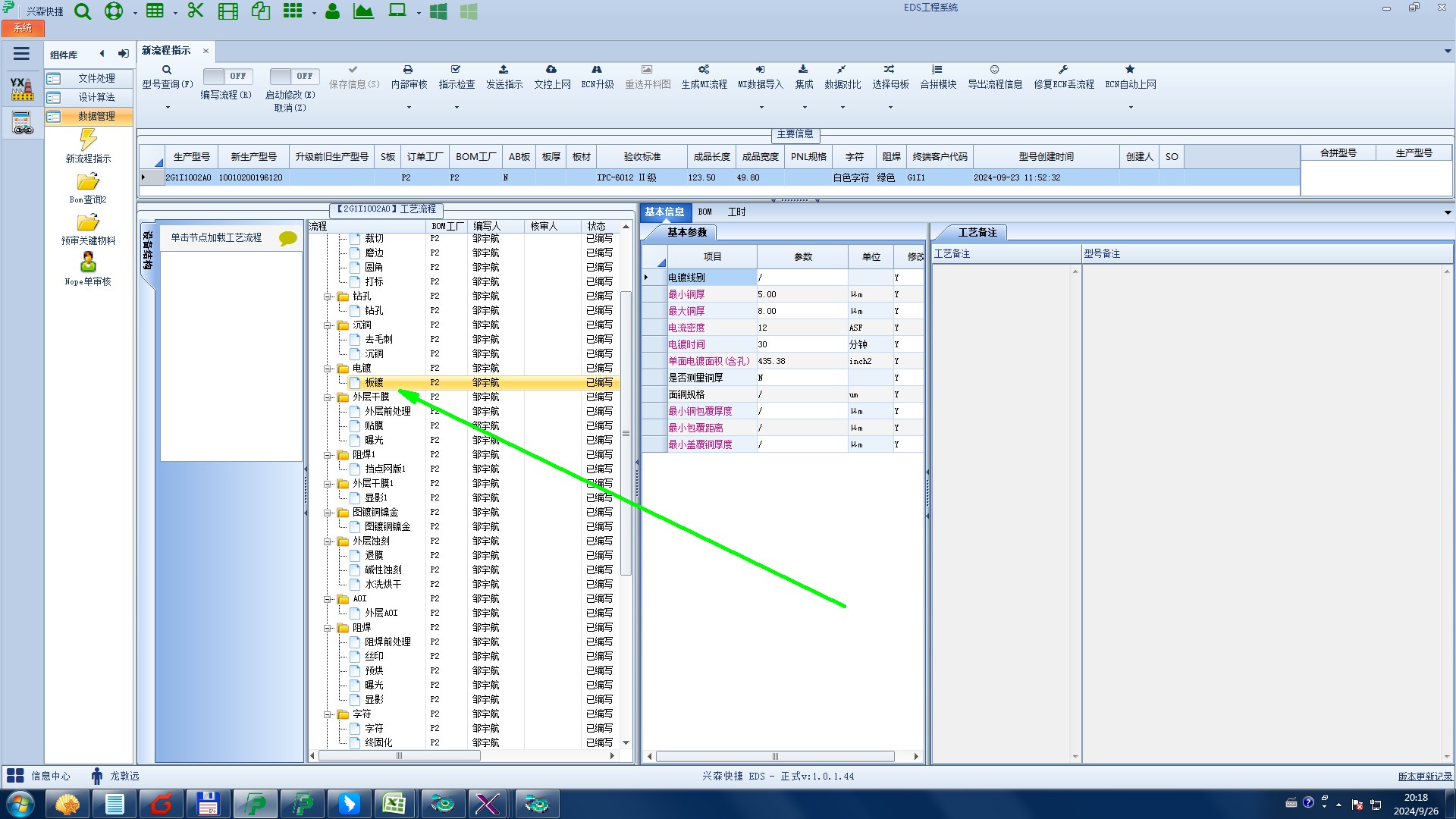Collapse the 外层蚀刻 tree folder
Image resolution: width=1456 pixels, height=819 pixels.
click(x=328, y=541)
